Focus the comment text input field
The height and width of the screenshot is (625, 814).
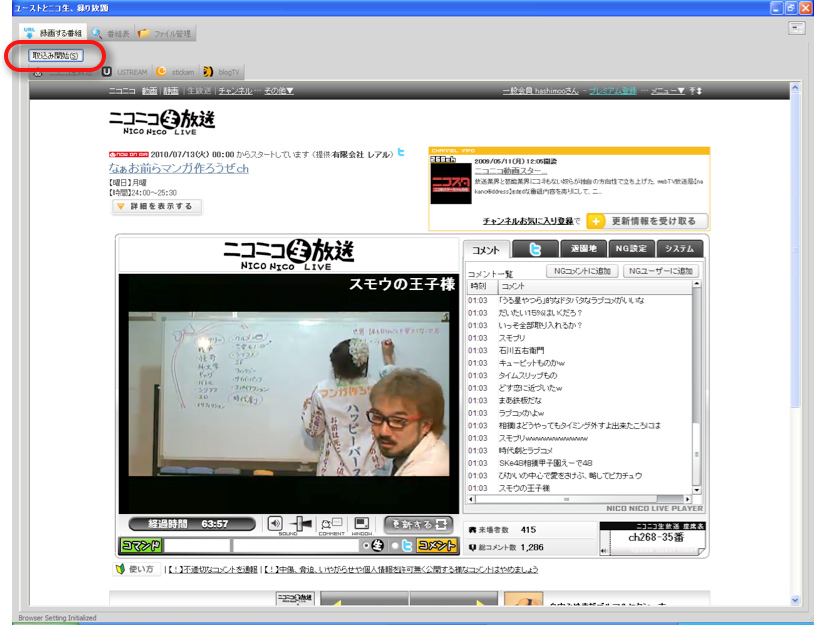pos(296,546)
